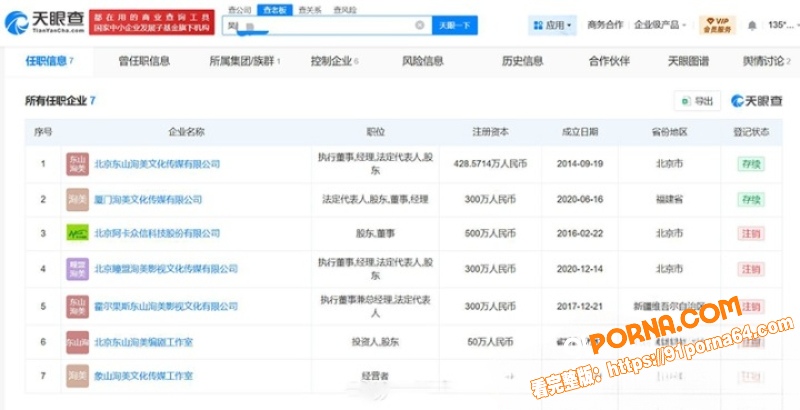Click the 50万人民币 capital cell
The height and width of the screenshot is (410, 800).
pyautogui.click(x=490, y=342)
